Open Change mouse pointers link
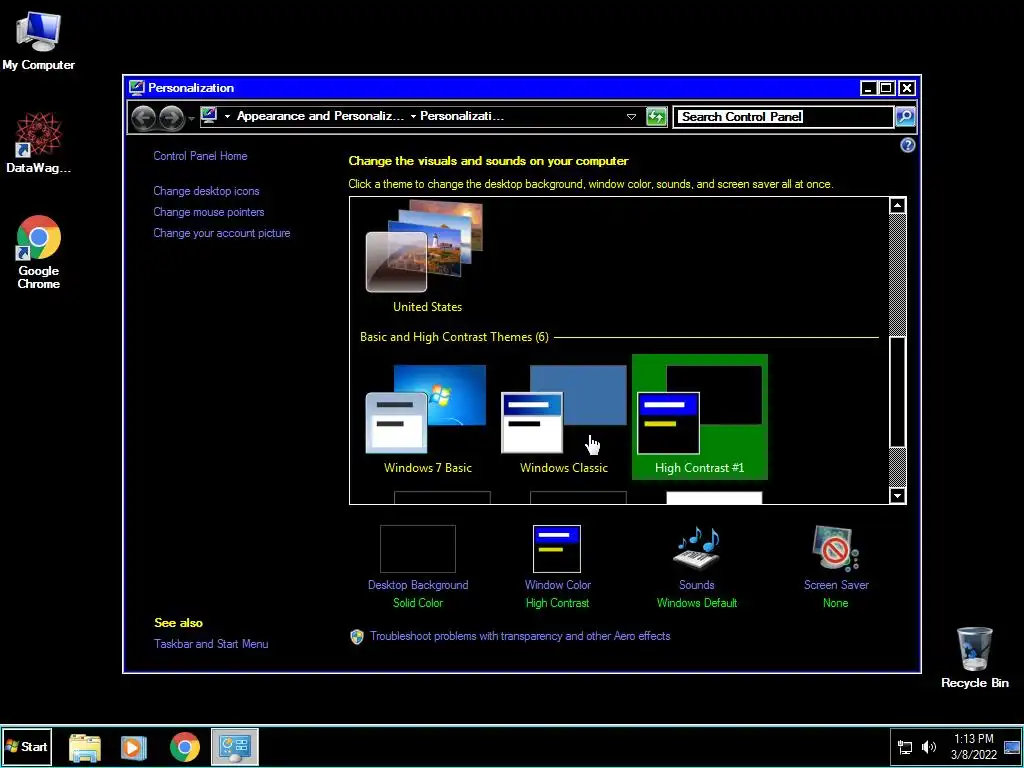 (209, 212)
